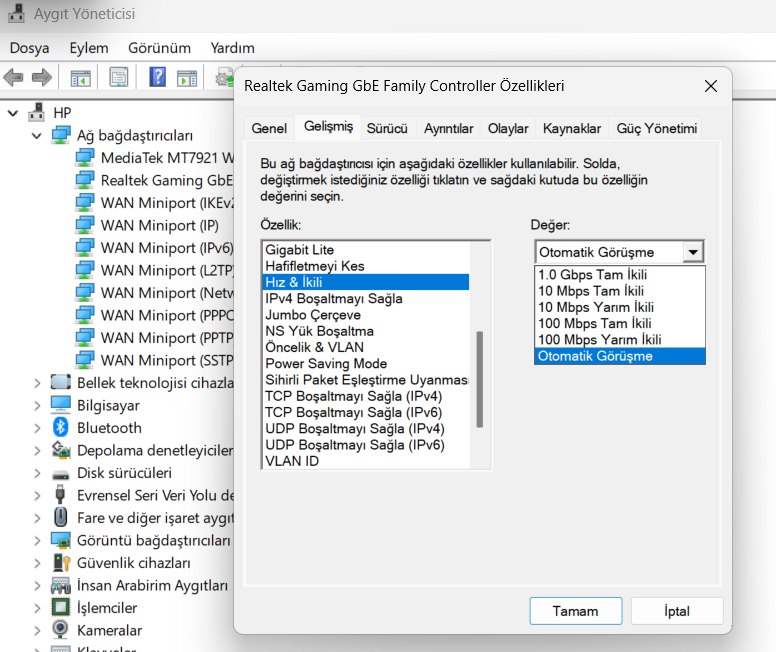Select Power Saving Mode property
Screen dimensions: 776x652
tap(366, 363)
